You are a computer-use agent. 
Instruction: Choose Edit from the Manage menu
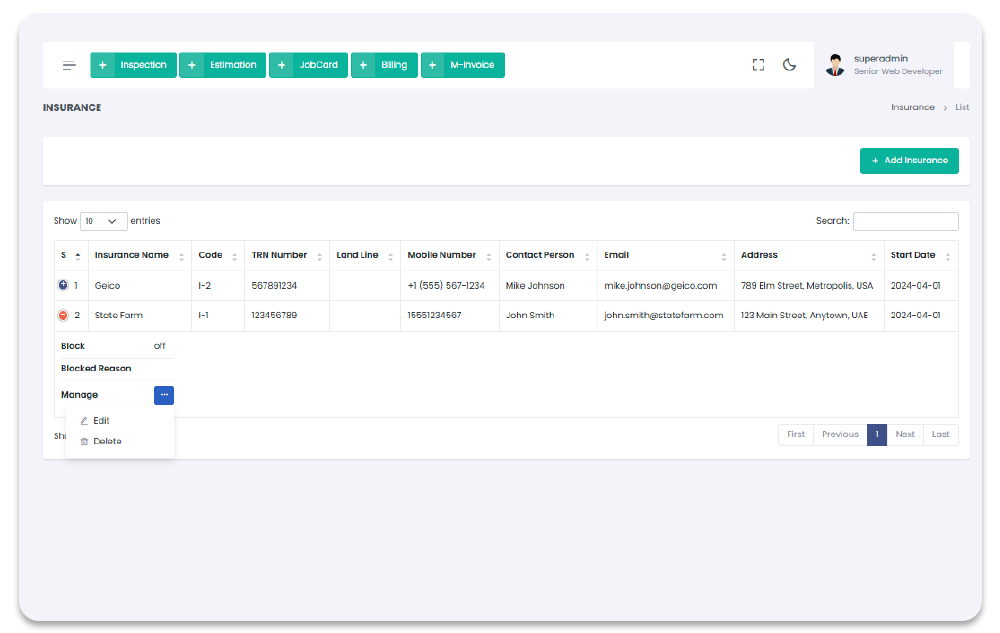coord(101,421)
